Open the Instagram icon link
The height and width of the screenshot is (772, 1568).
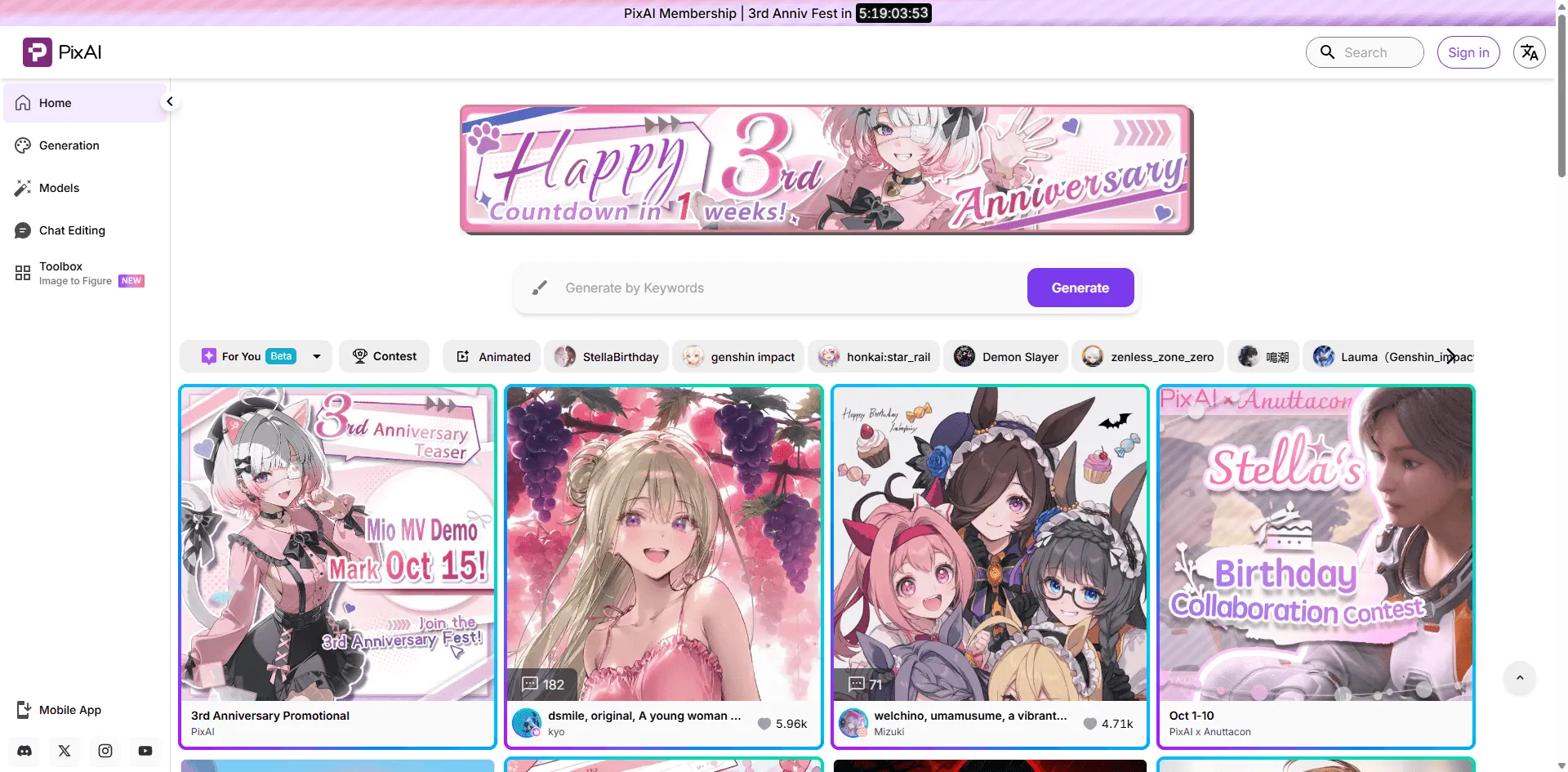click(105, 751)
